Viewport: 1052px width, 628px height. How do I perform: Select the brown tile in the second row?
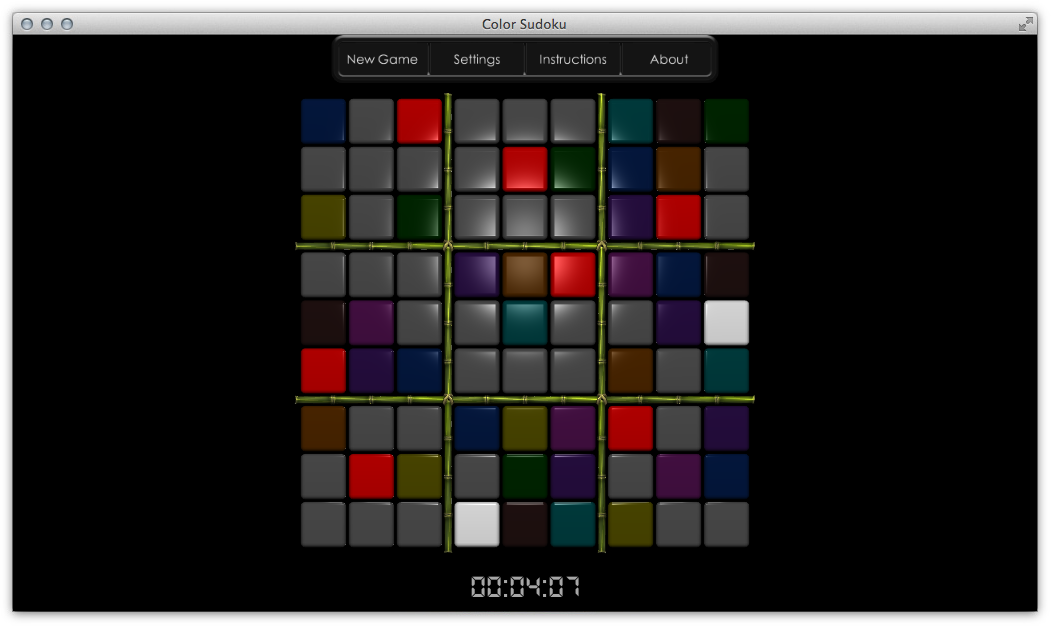[x=679, y=169]
